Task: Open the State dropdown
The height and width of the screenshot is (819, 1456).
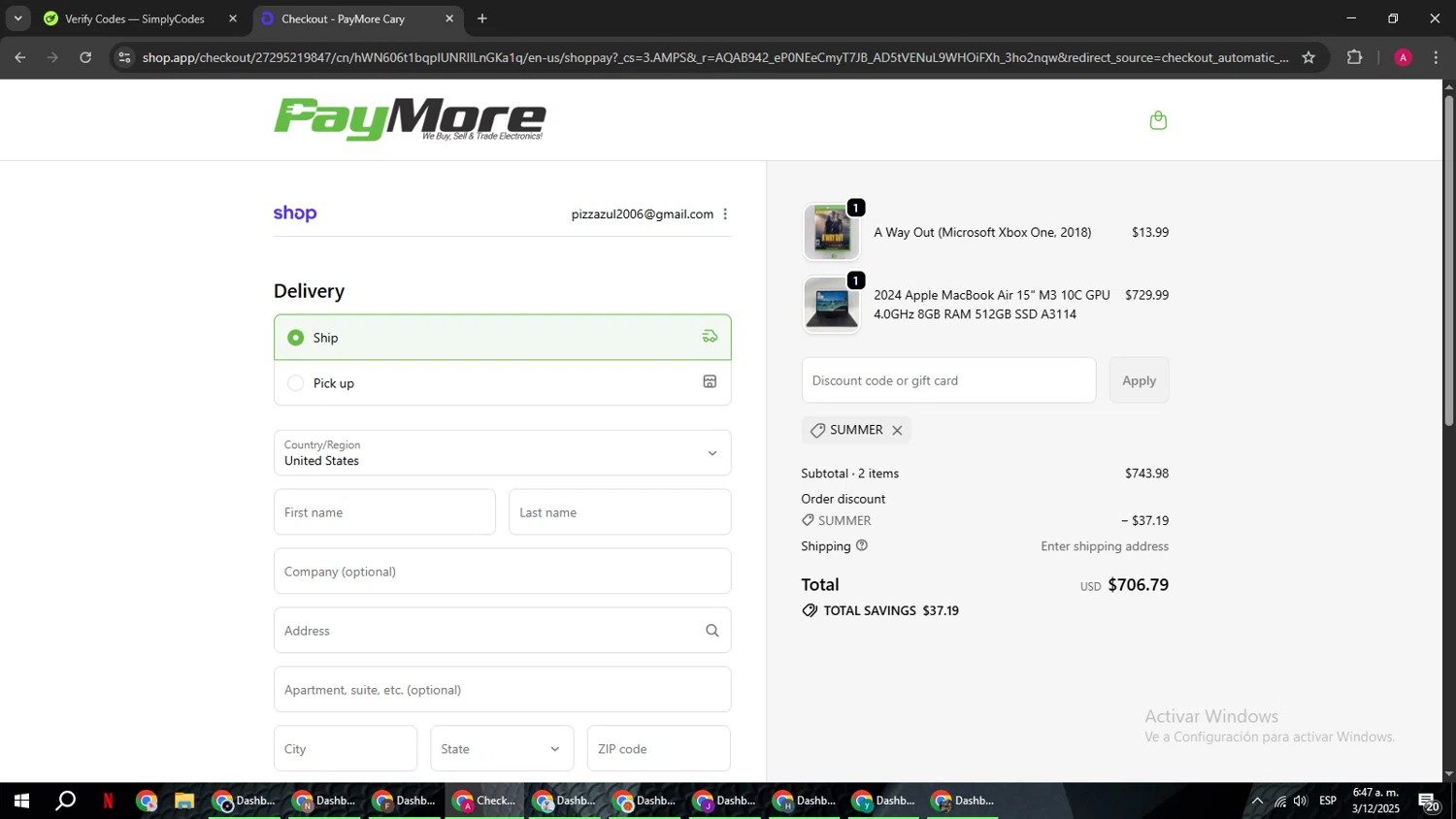Action: coord(502,748)
